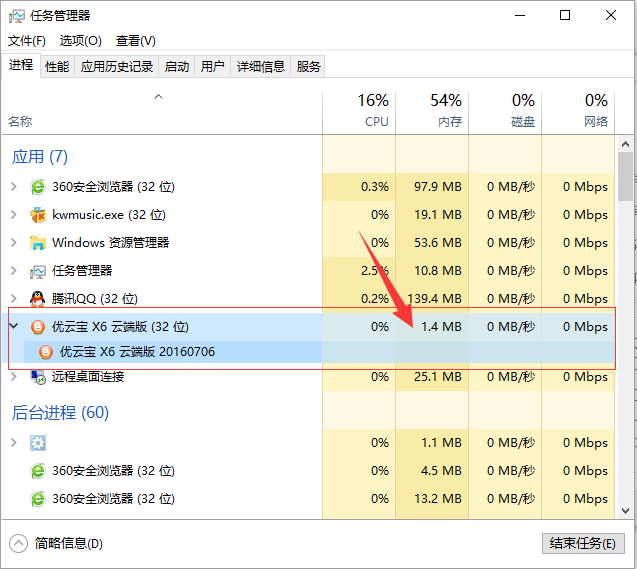Open the 查看(V) menu
The width and height of the screenshot is (637, 569).
tap(136, 41)
